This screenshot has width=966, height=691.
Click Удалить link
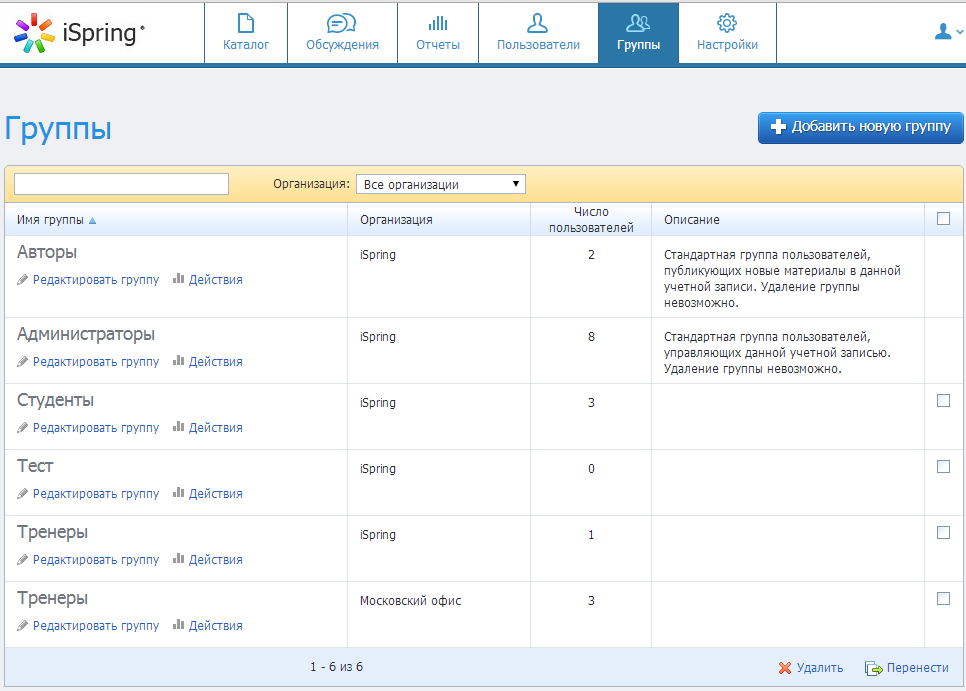click(819, 668)
